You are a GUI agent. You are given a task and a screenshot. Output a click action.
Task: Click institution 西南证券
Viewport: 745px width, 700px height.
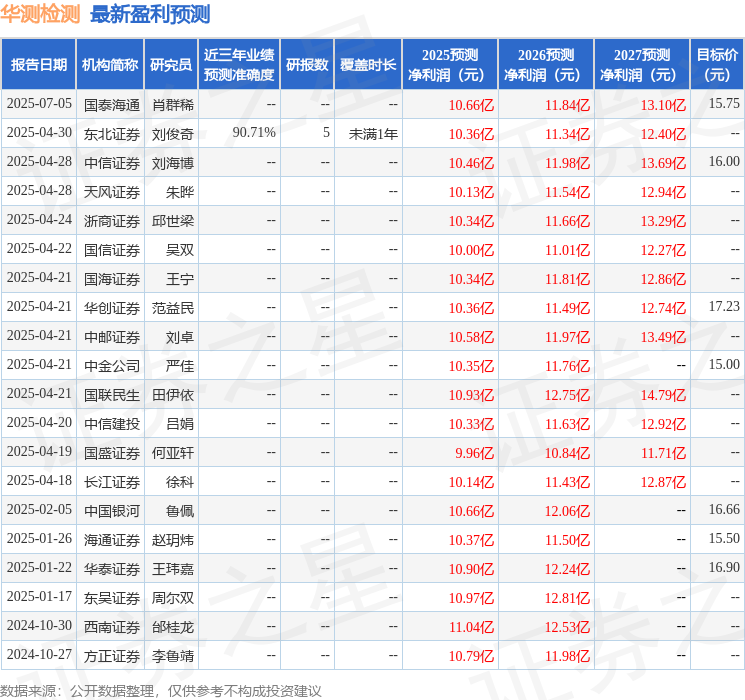[112, 627]
